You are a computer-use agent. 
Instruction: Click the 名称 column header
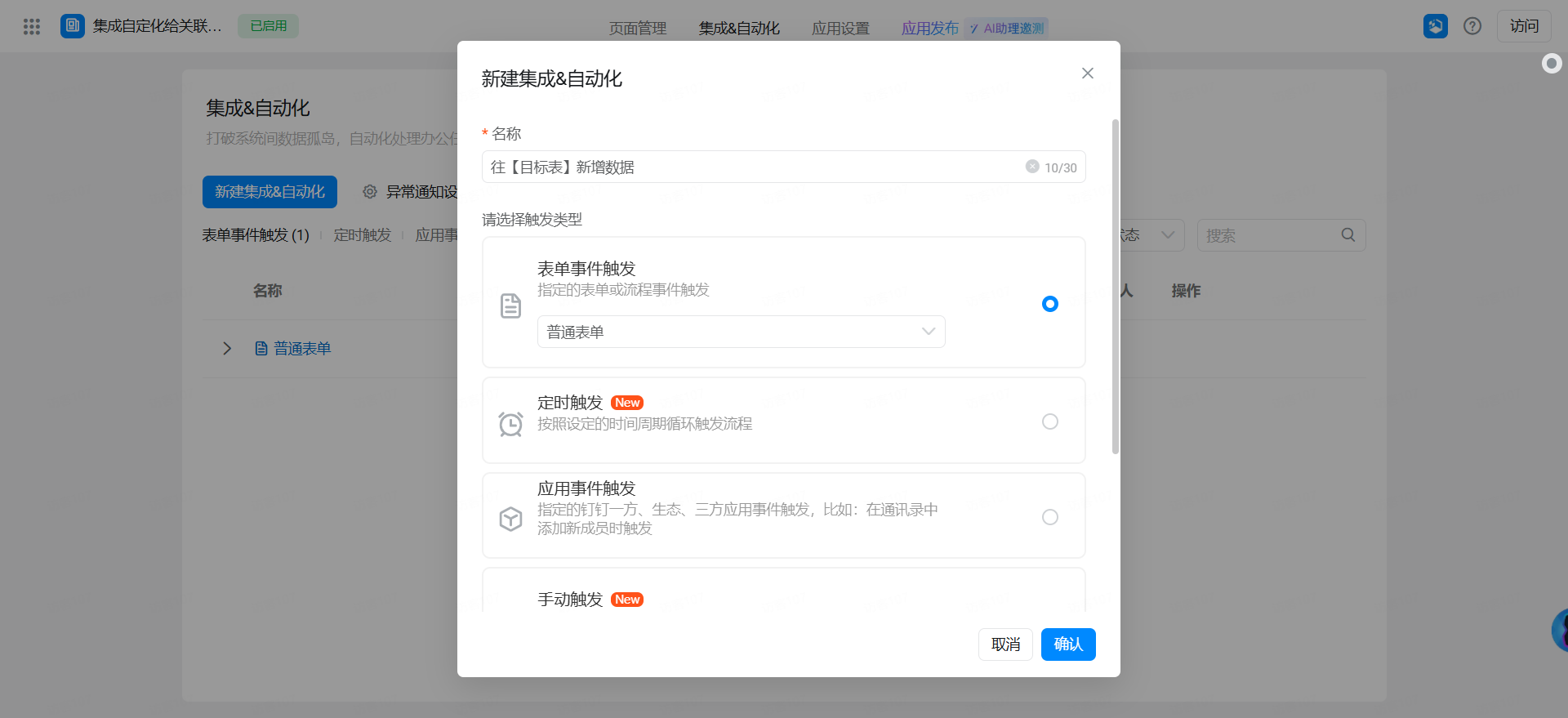267,291
